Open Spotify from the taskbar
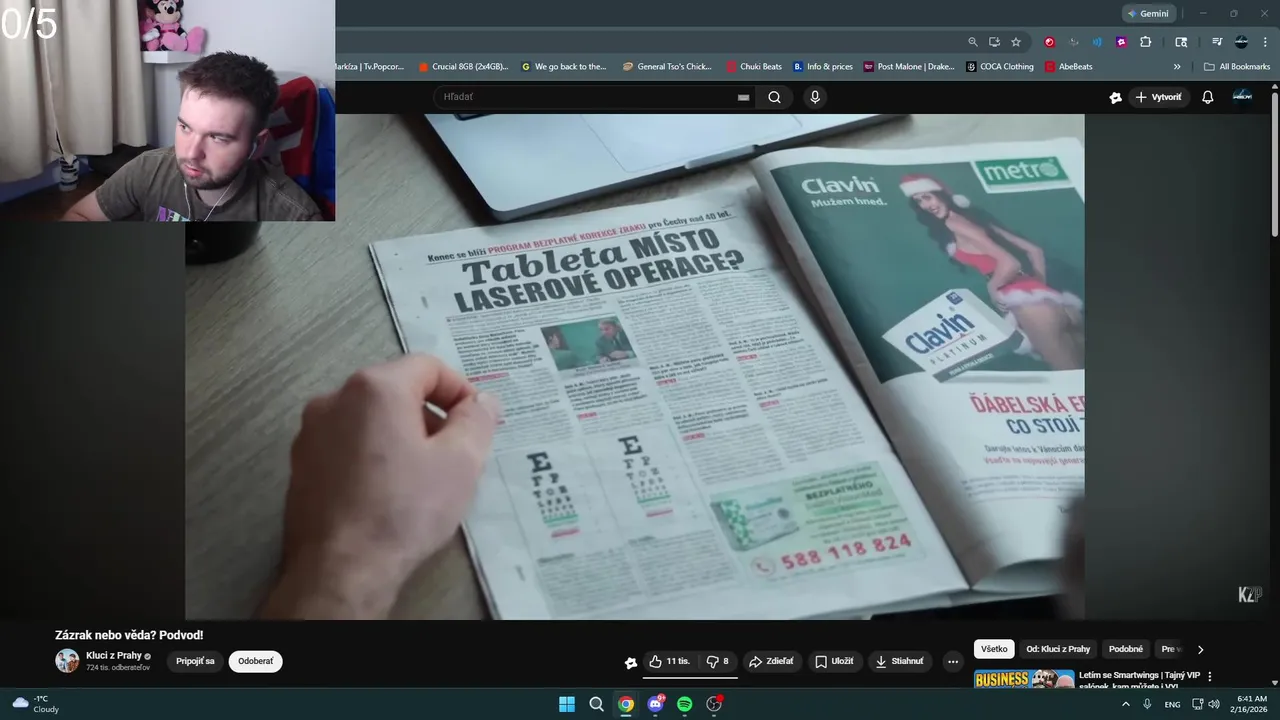This screenshot has width=1280, height=720. 684,704
